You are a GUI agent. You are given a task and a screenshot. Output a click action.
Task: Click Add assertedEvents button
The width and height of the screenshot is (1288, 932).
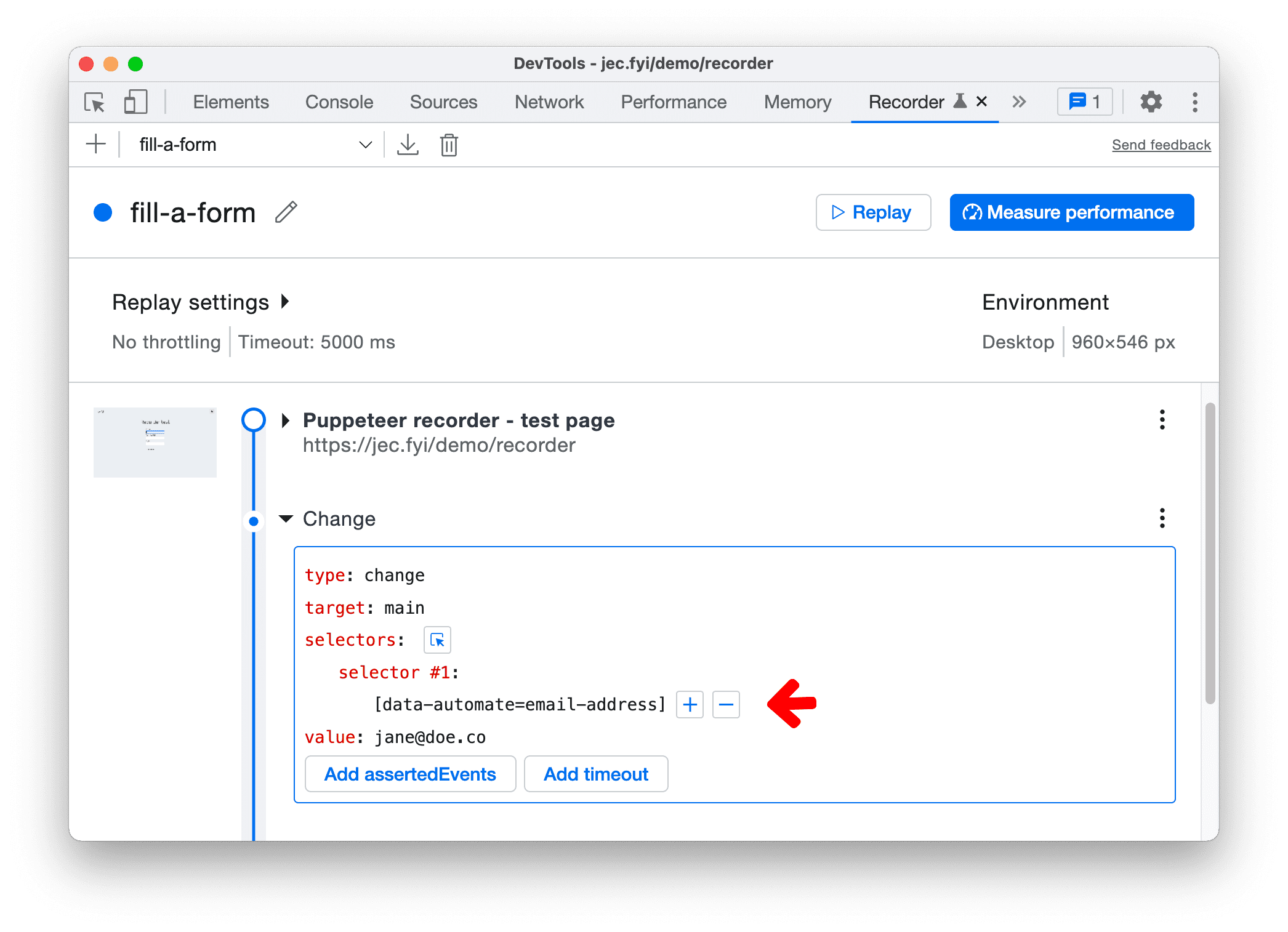(409, 774)
